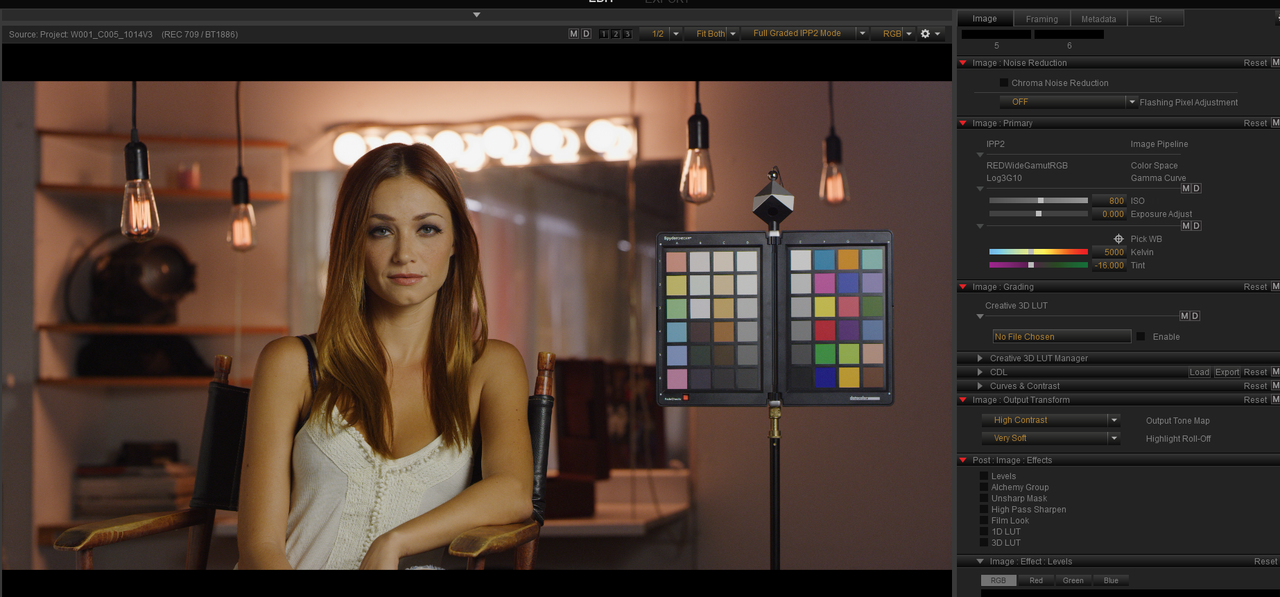Tick the Creative 3D LUT Enable checkbox
Image resolution: width=1280 pixels, height=597 pixels.
[1140, 337]
